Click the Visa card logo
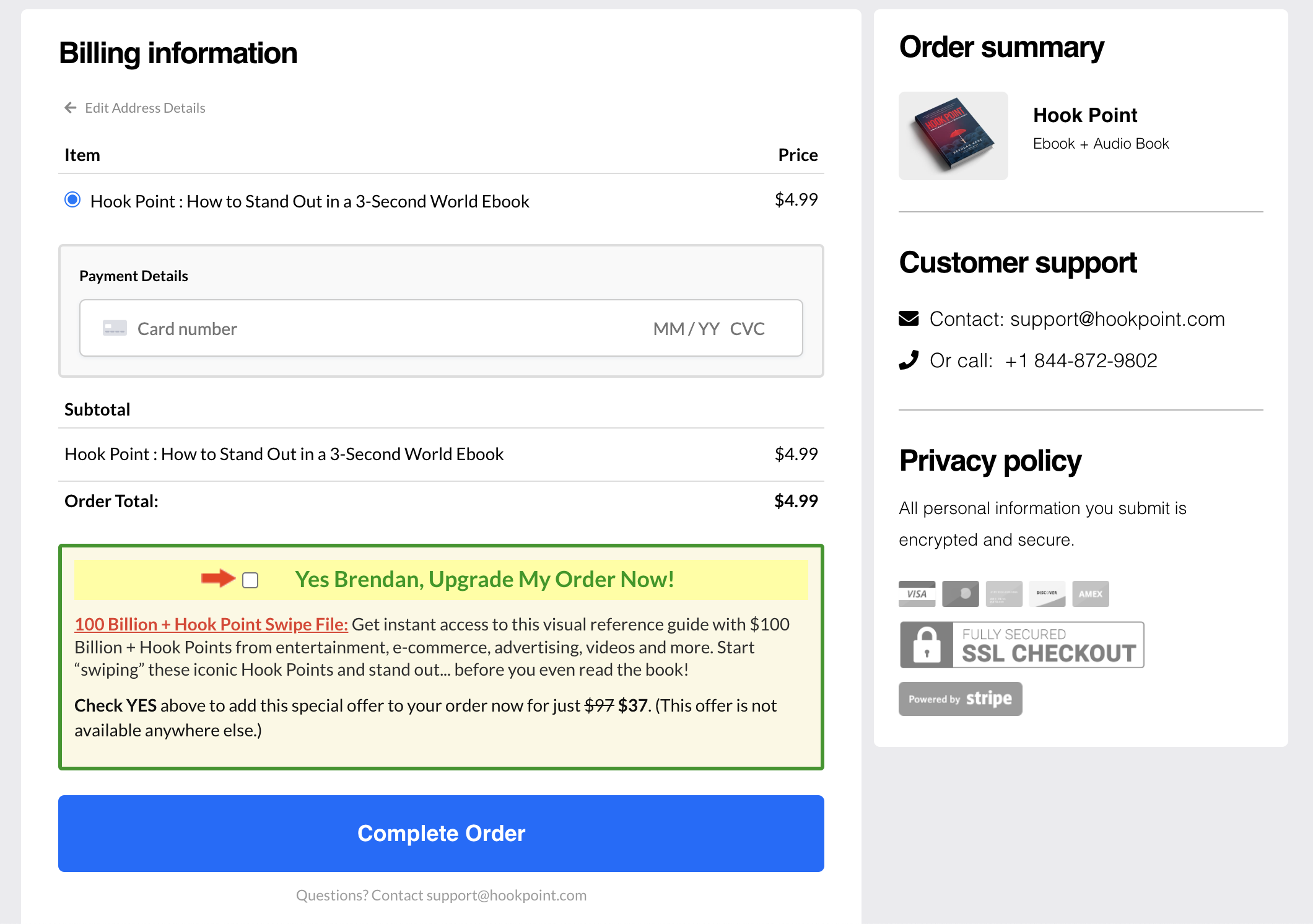This screenshot has height=924, width=1313. [917, 594]
